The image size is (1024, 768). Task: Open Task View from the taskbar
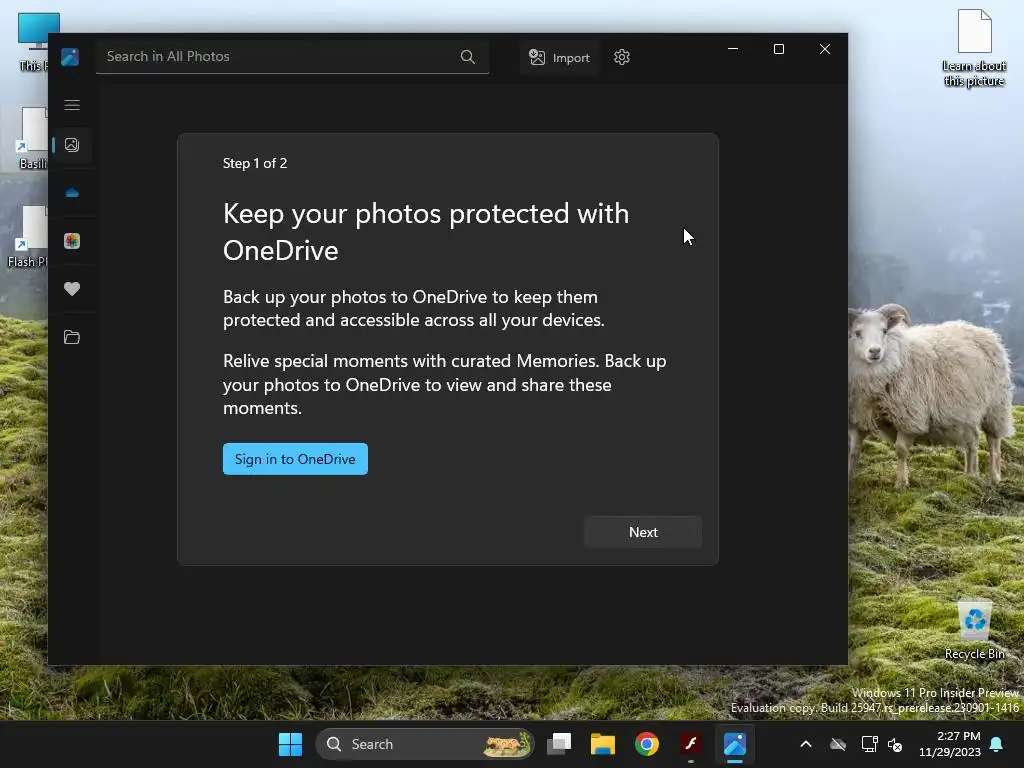point(559,744)
